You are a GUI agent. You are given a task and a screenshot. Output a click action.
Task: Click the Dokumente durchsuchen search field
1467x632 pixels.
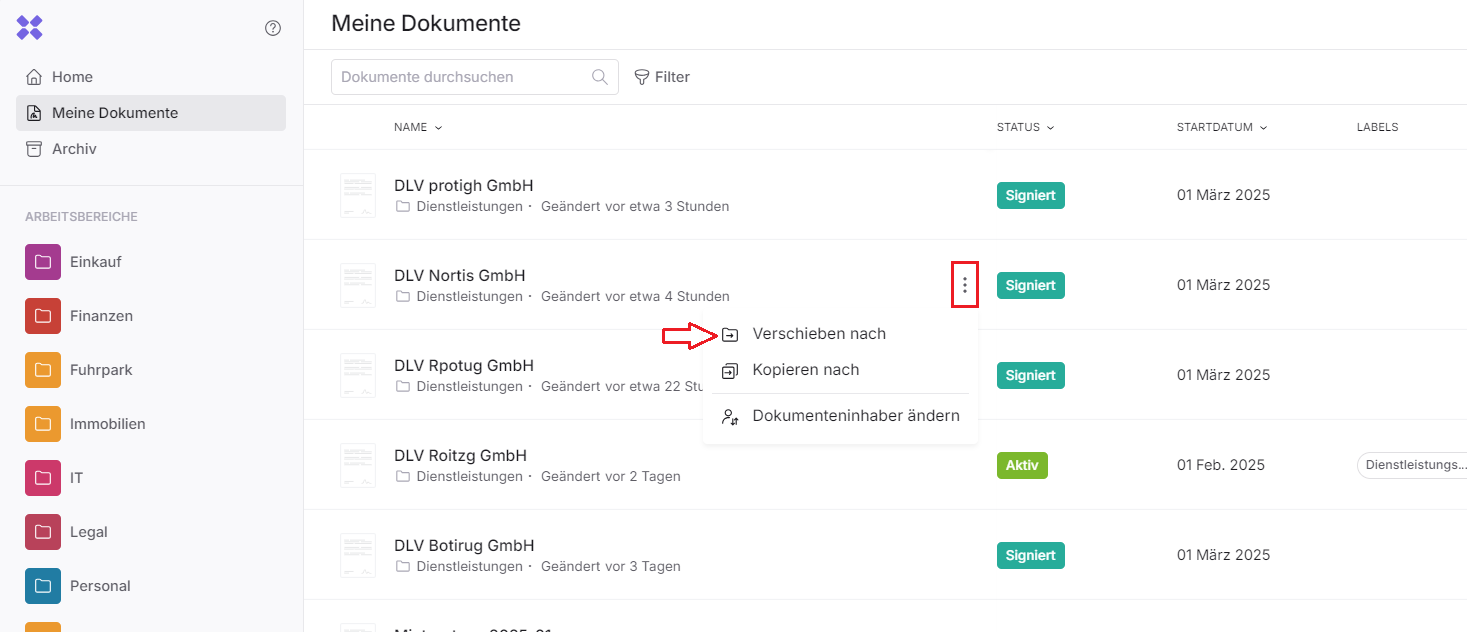[463, 77]
